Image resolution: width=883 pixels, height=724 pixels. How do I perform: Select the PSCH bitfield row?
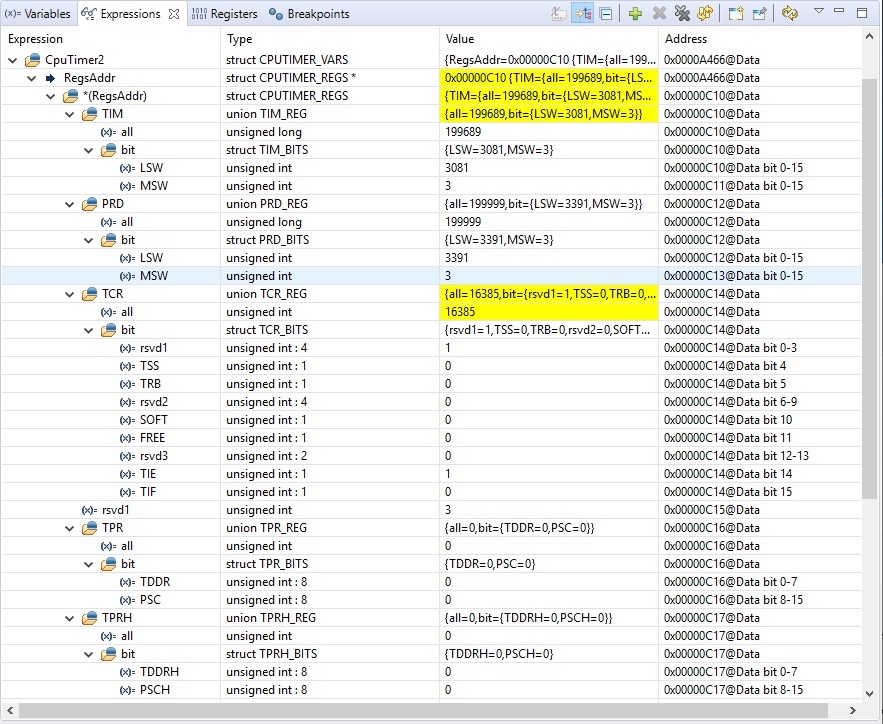(431, 690)
